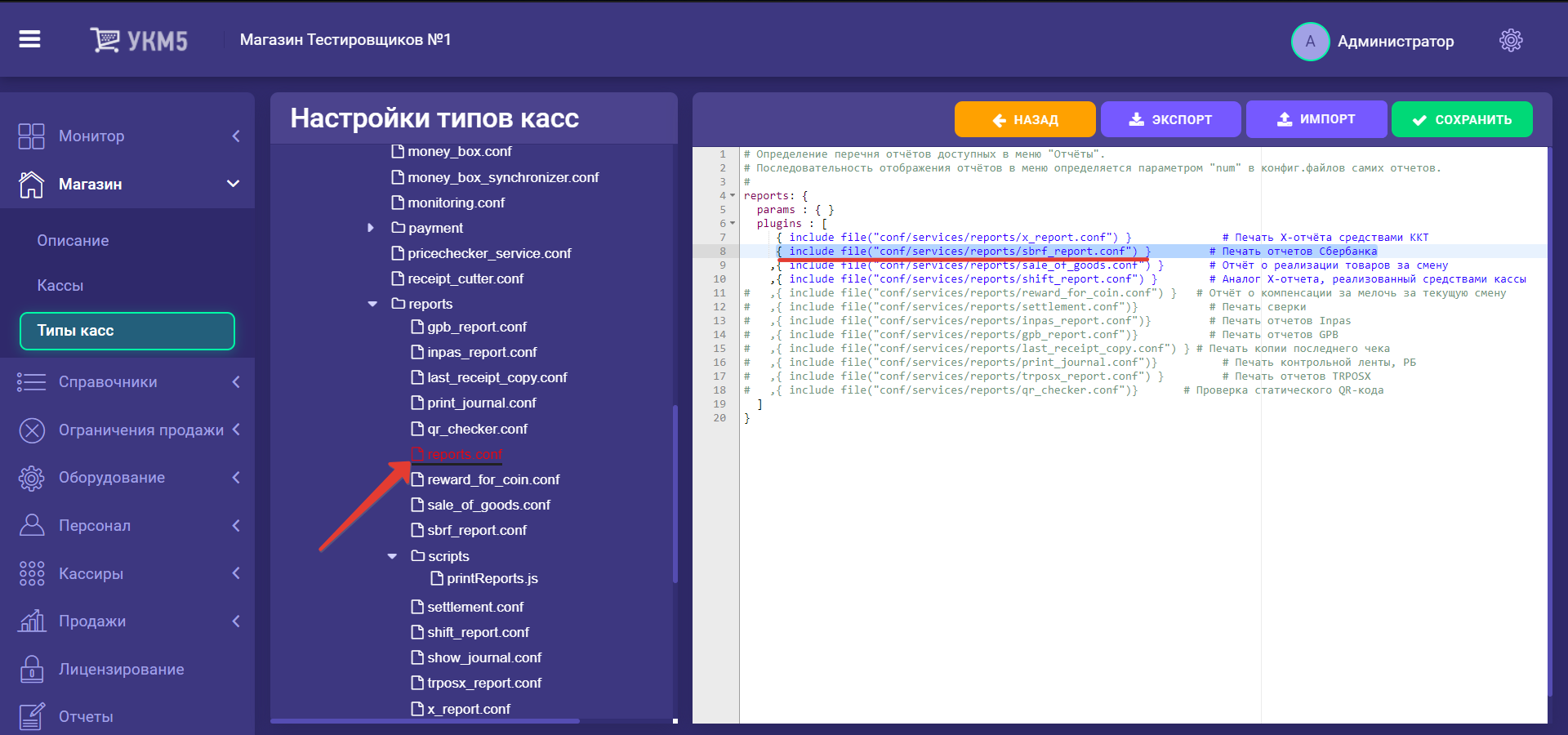Open the Кассы submenu item

coord(60,286)
